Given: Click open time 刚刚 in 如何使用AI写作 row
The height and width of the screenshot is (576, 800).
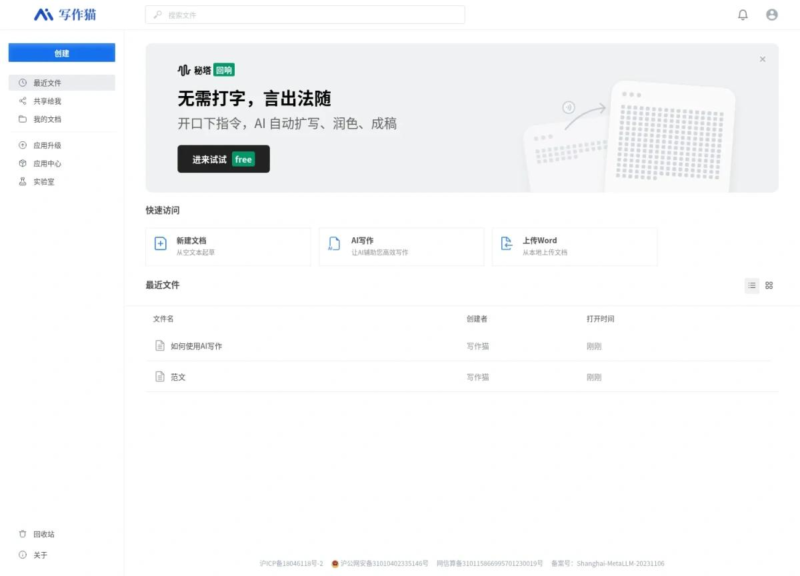Looking at the screenshot, I should click(594, 346).
